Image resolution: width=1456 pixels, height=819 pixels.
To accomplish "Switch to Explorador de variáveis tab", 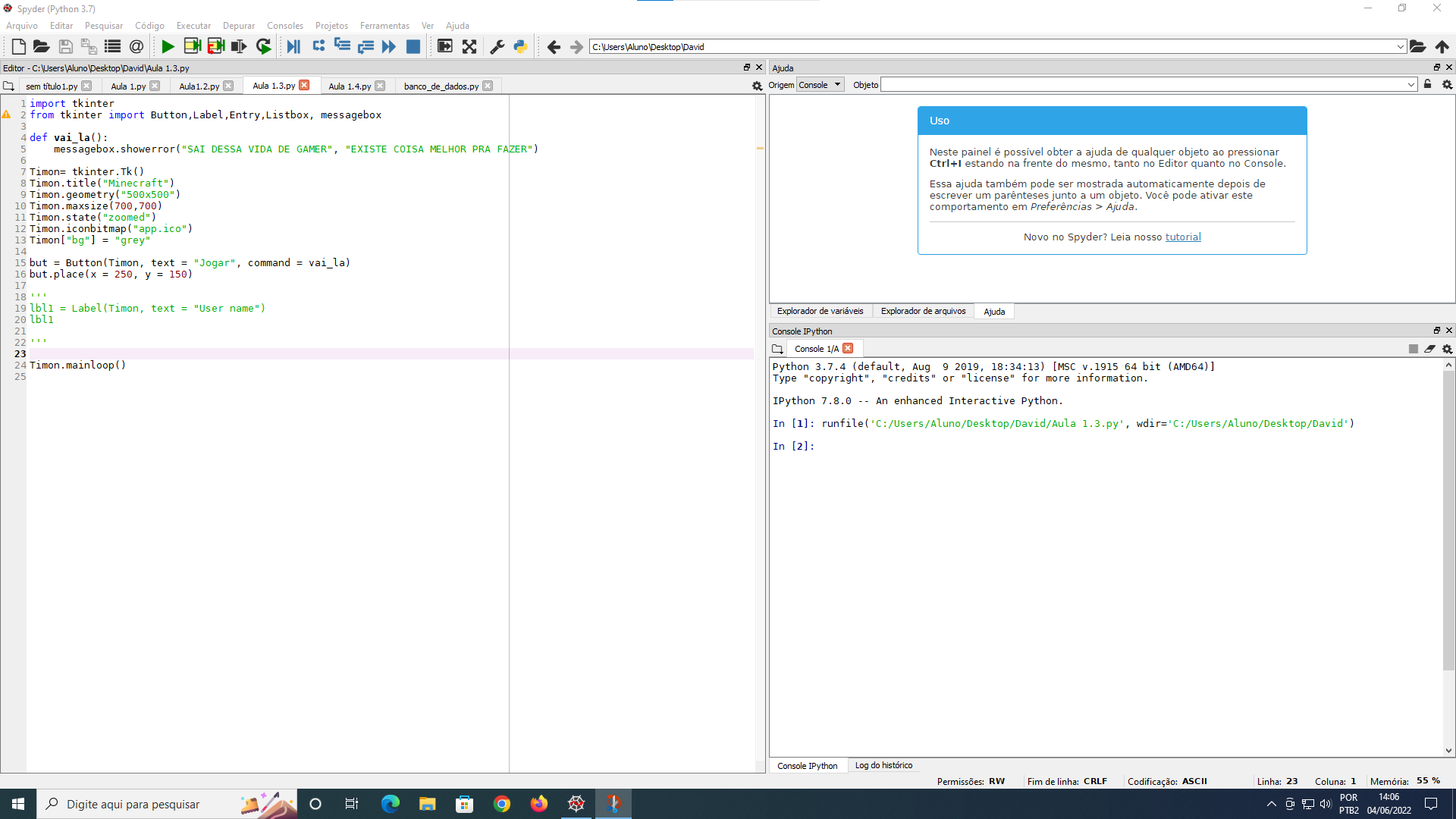I will tap(820, 311).
